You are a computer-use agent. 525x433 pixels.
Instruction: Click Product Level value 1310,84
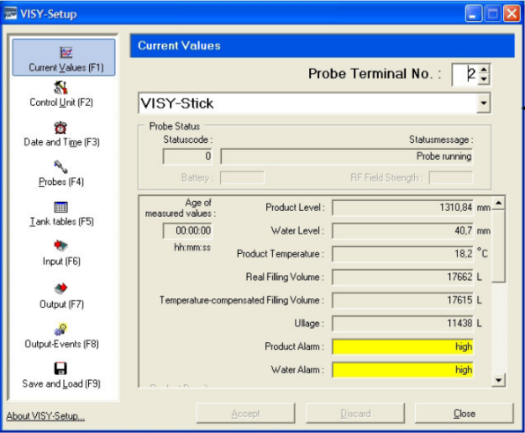click(402, 208)
